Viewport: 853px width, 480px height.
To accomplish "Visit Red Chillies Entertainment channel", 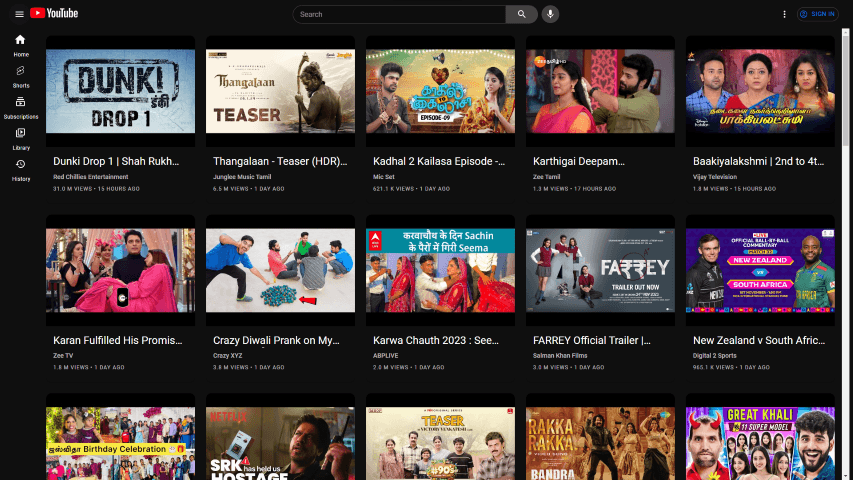I will click(x=91, y=177).
